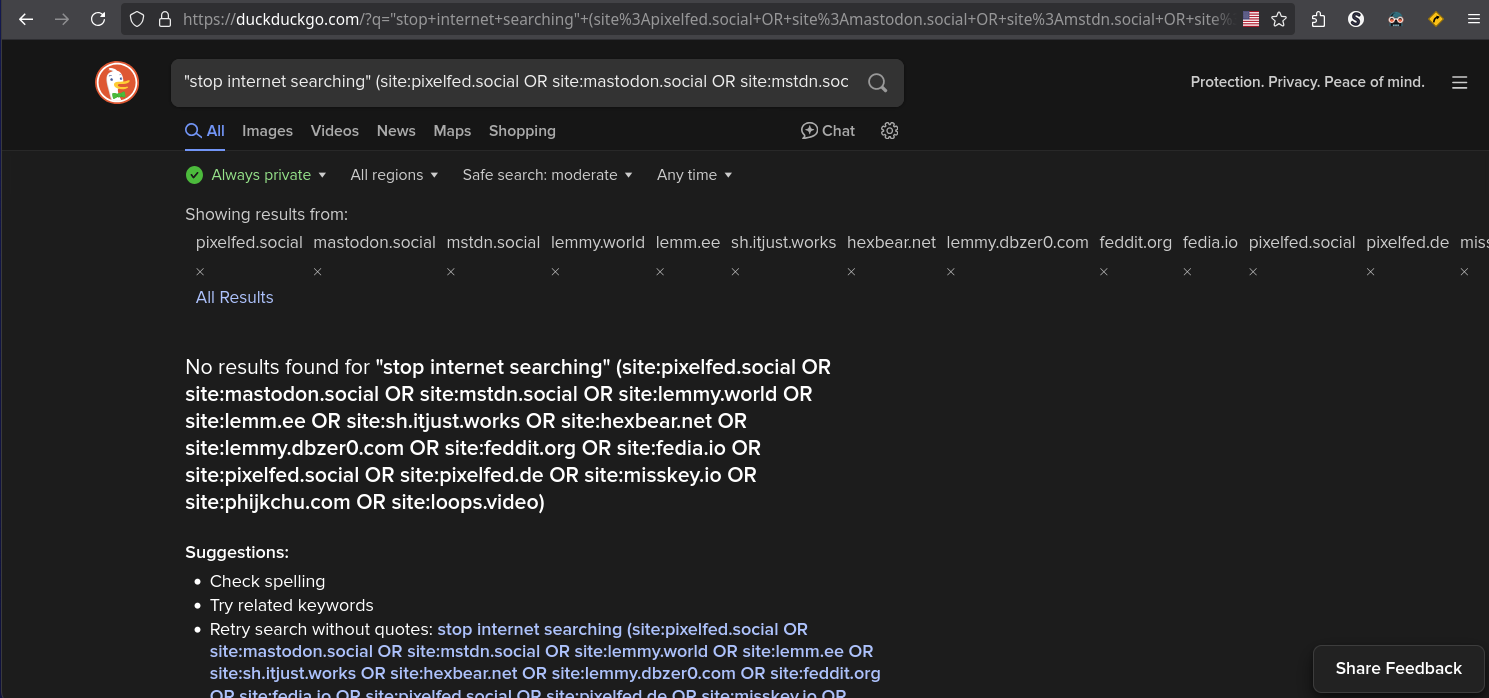Screen dimensions: 1489x698
Task: Open the hamburger menu beside Peace of mind
Action: (x=1459, y=82)
